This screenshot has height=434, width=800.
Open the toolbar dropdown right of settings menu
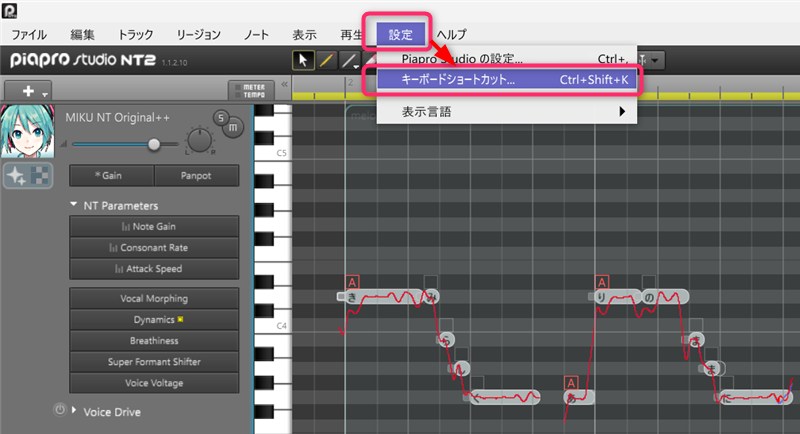(655, 60)
